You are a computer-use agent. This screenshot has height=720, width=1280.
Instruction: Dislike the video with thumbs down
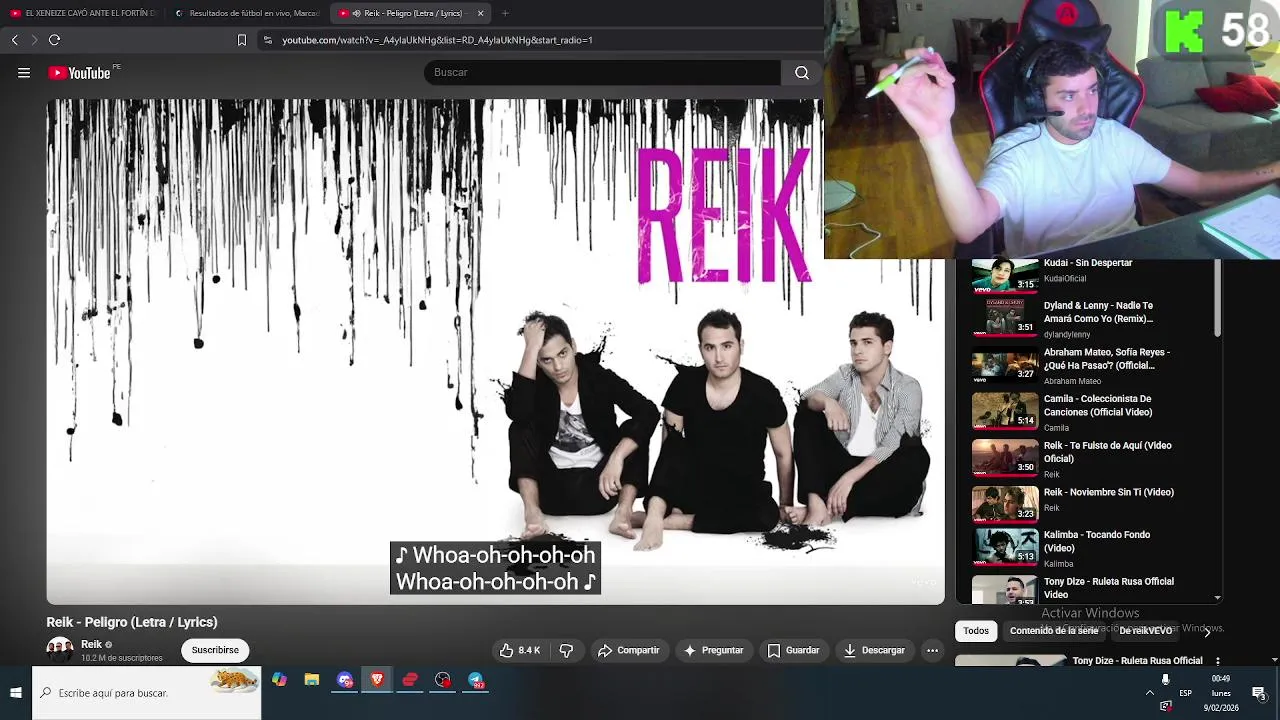(566, 650)
